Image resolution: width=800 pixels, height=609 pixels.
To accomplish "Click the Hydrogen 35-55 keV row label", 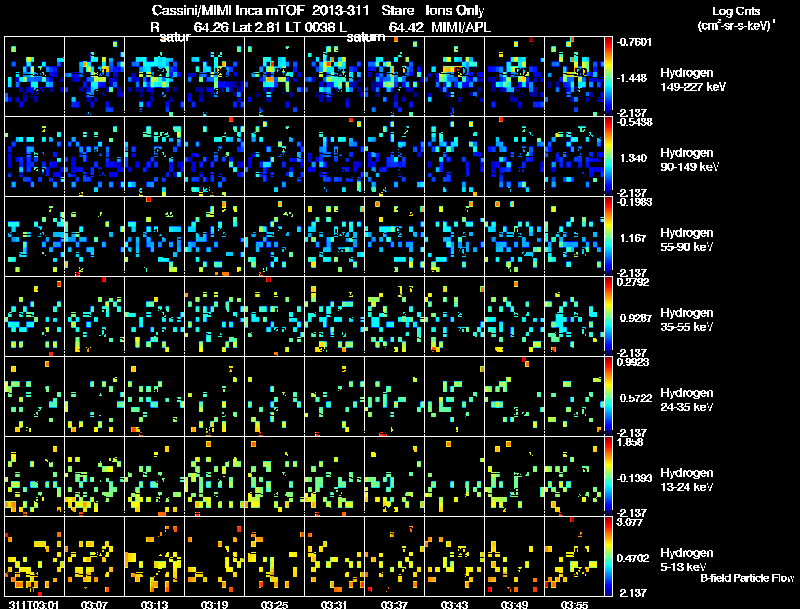I will pyautogui.click(x=687, y=320).
